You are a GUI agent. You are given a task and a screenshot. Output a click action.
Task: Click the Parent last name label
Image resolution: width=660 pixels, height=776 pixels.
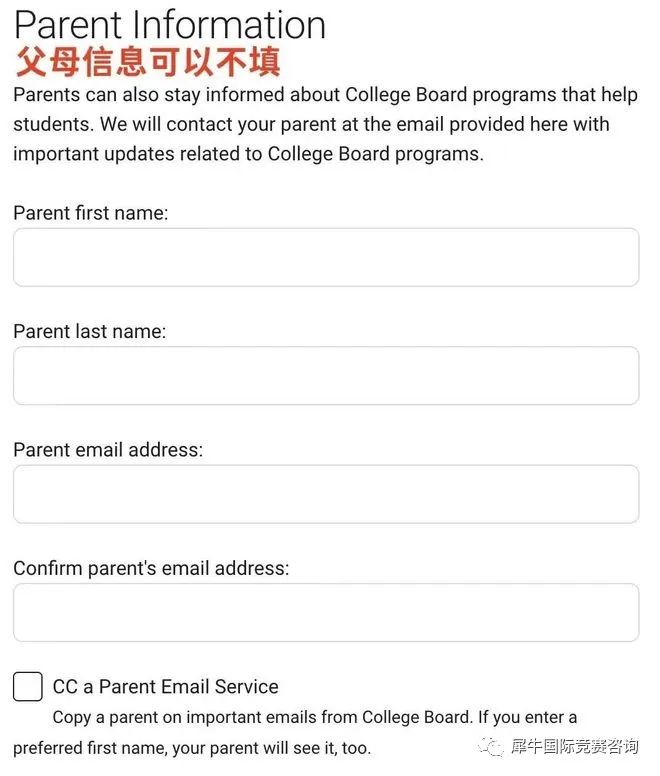[90, 331]
